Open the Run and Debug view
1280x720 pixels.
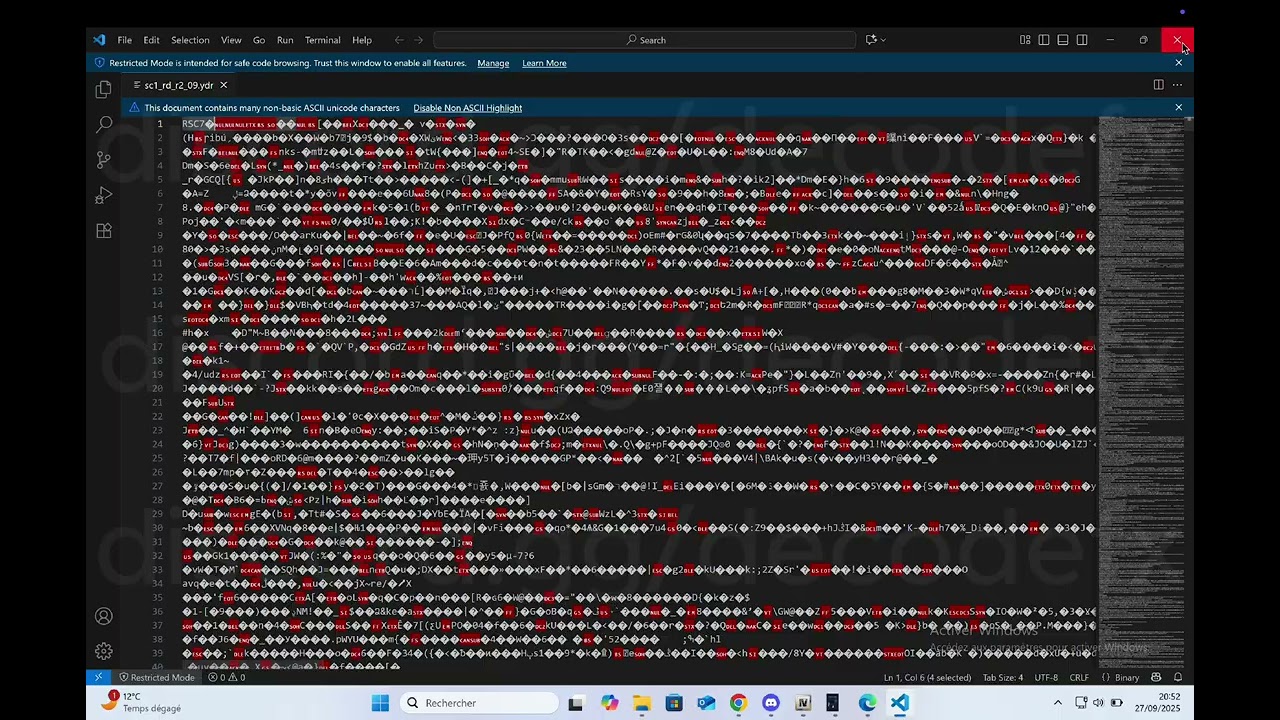[x=103, y=195]
